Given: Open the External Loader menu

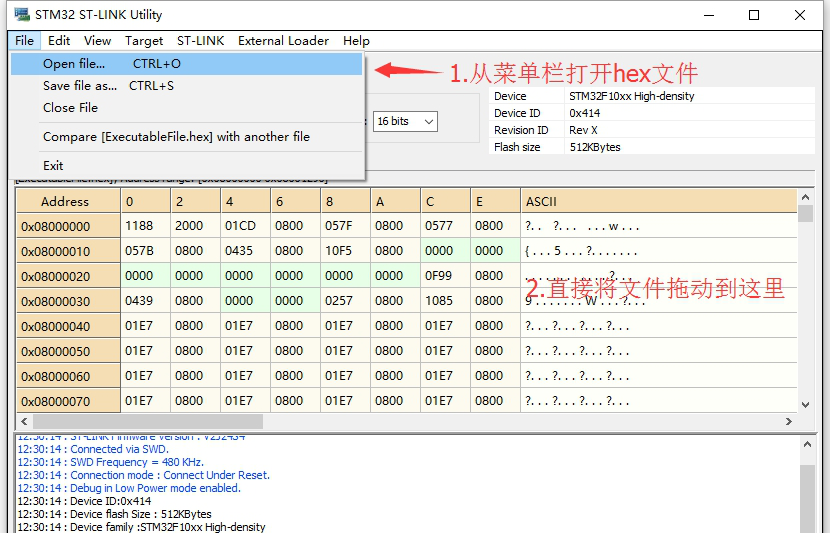Looking at the screenshot, I should click(x=283, y=41).
